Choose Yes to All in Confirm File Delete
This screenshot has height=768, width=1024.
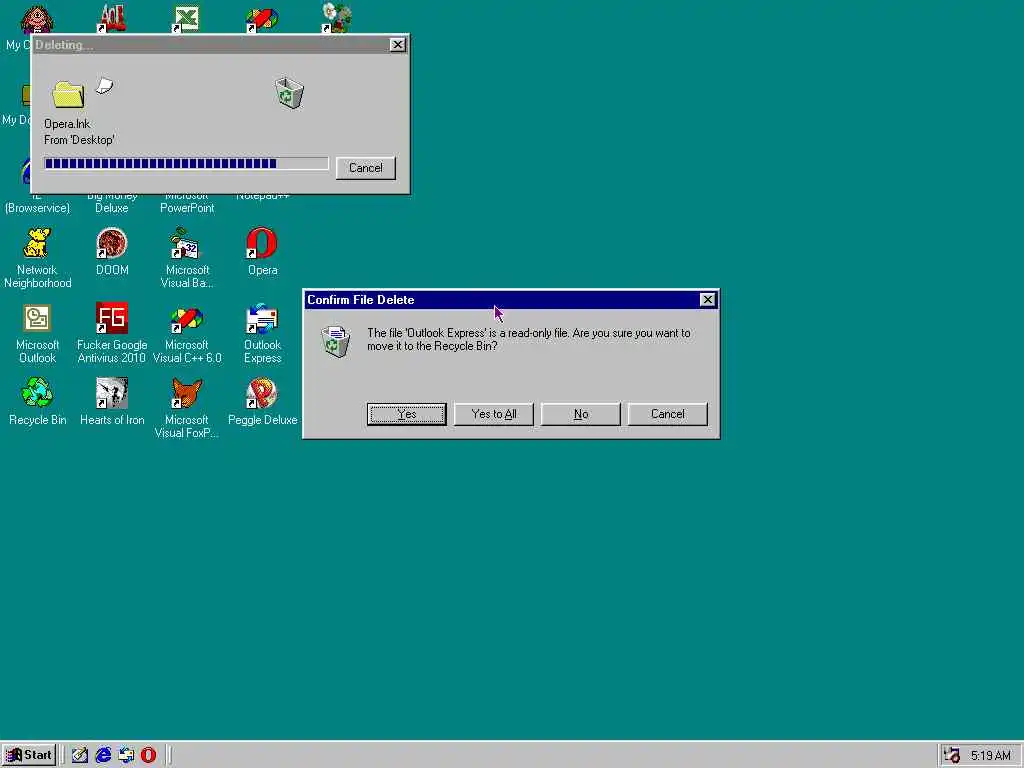click(x=494, y=414)
